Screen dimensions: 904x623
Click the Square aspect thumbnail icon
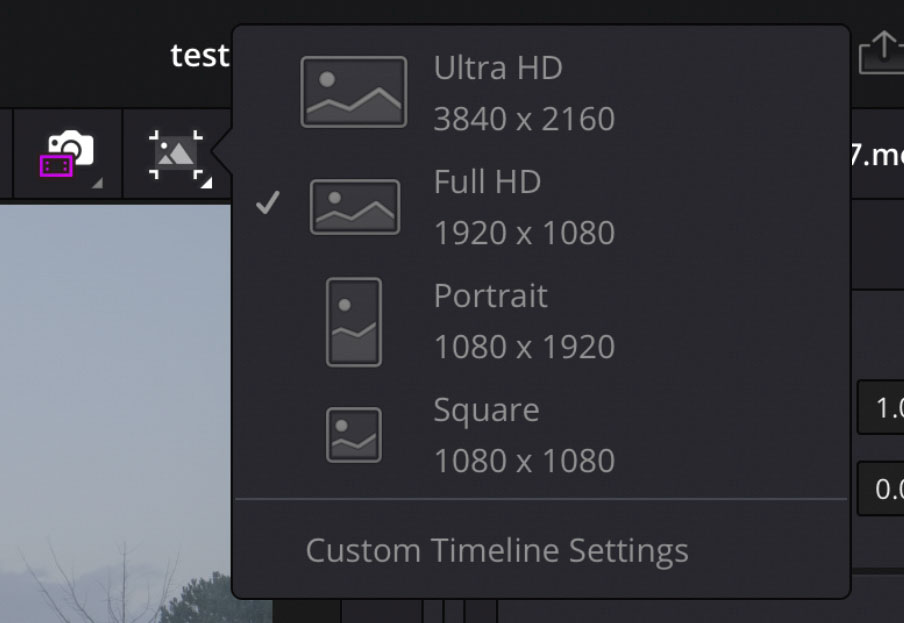353,435
